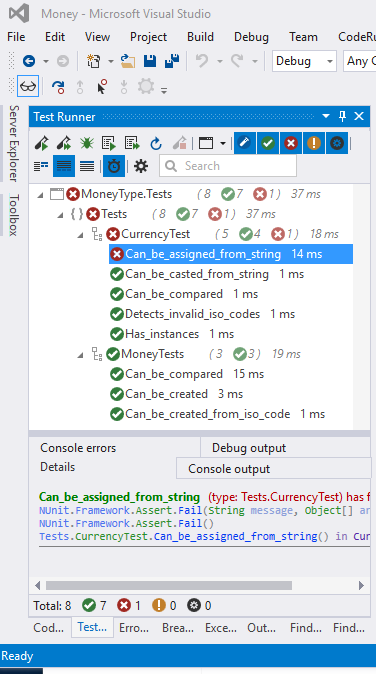
Task: Open the Navigate Backward history dropdown arrow
Action: pyautogui.click(x=46, y=61)
